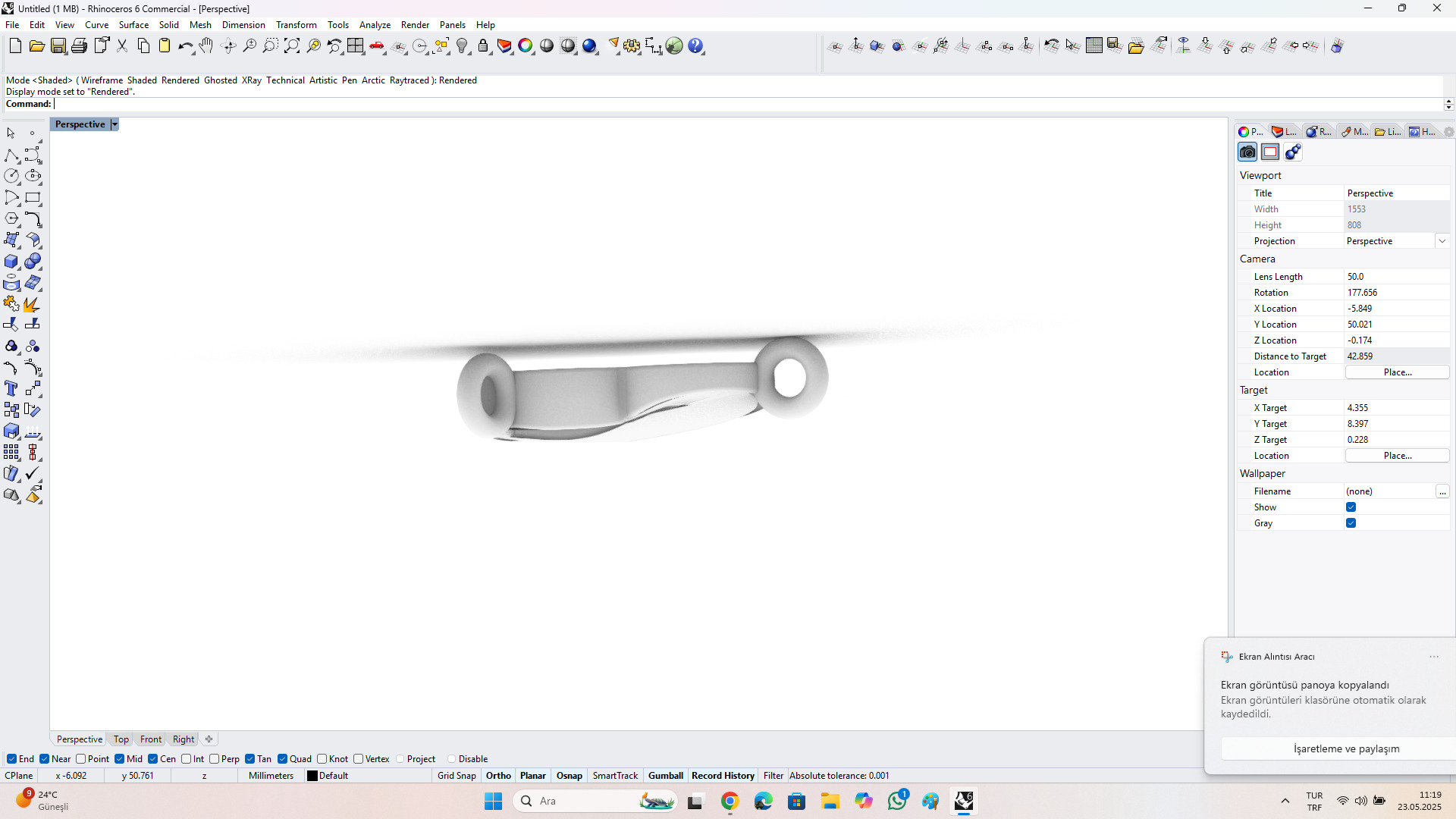Toggle the End osnap checkbox

(11, 759)
